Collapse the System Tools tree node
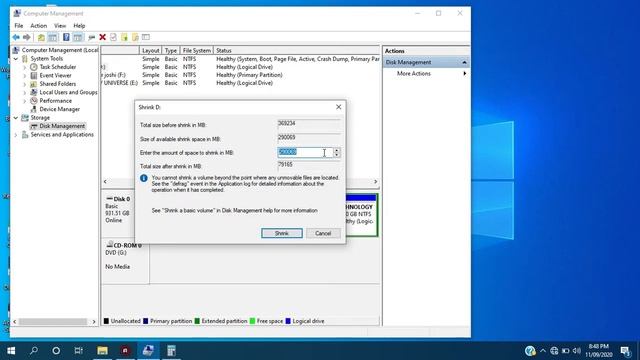640x360 pixels. click(x=16, y=59)
